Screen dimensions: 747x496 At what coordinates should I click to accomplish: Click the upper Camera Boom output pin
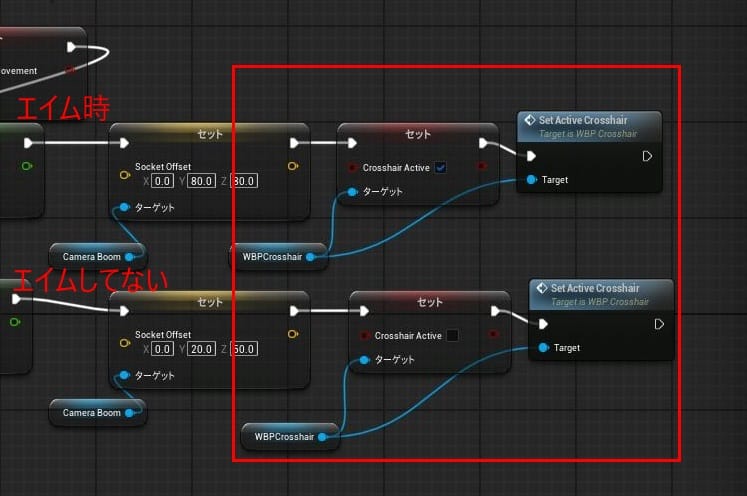[x=129, y=257]
